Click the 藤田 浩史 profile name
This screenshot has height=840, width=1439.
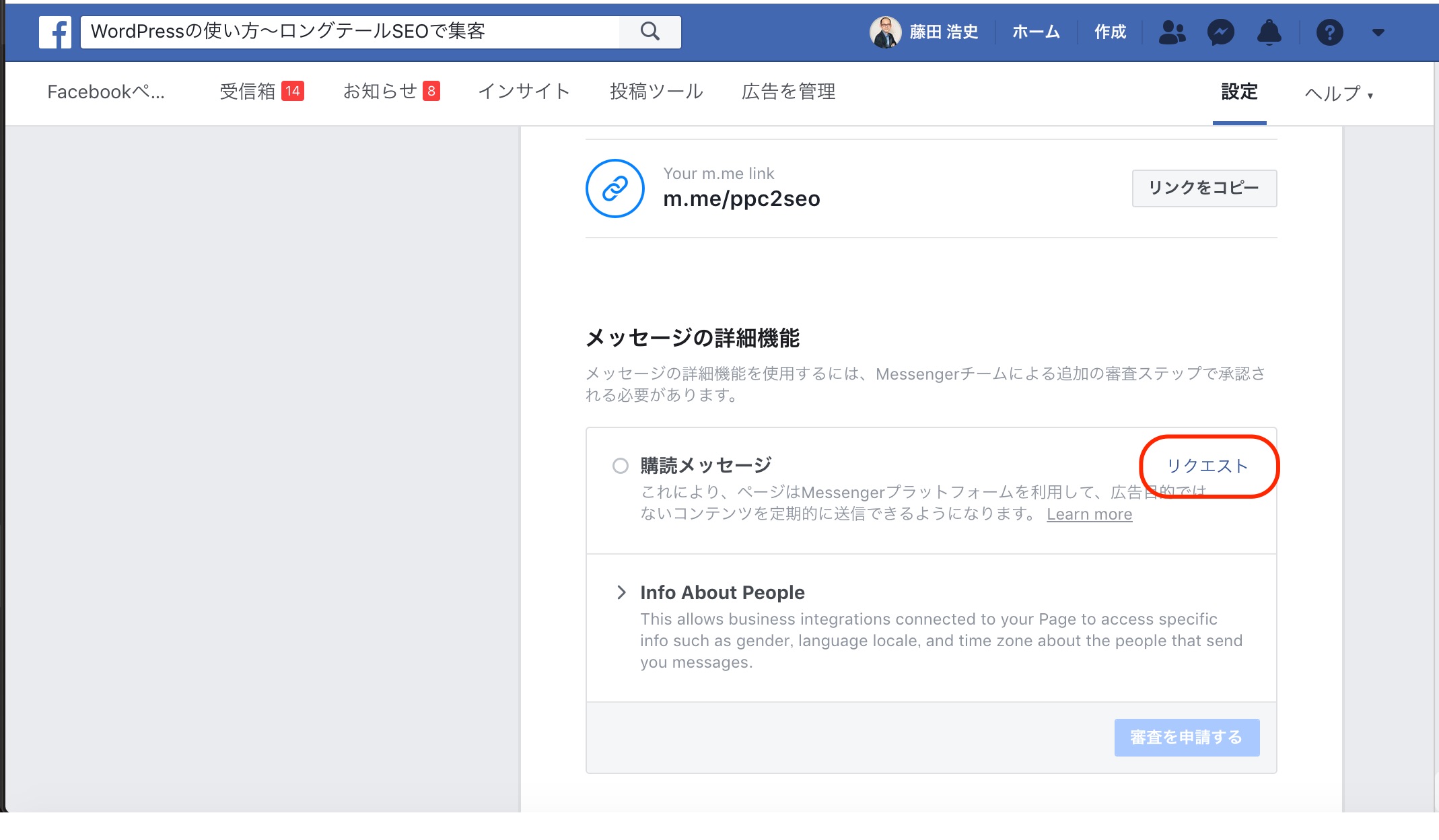pos(944,32)
